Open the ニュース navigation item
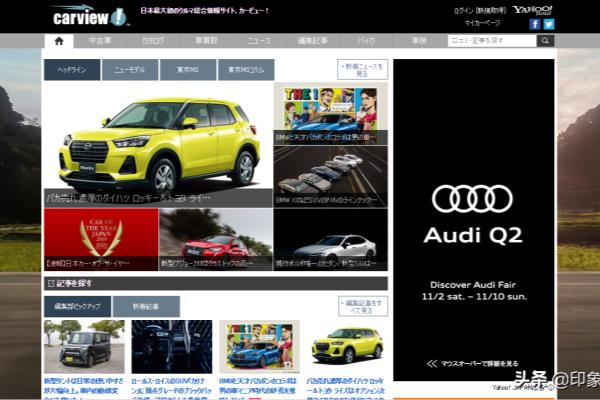Image resolution: width=600 pixels, height=400 pixels. point(259,41)
